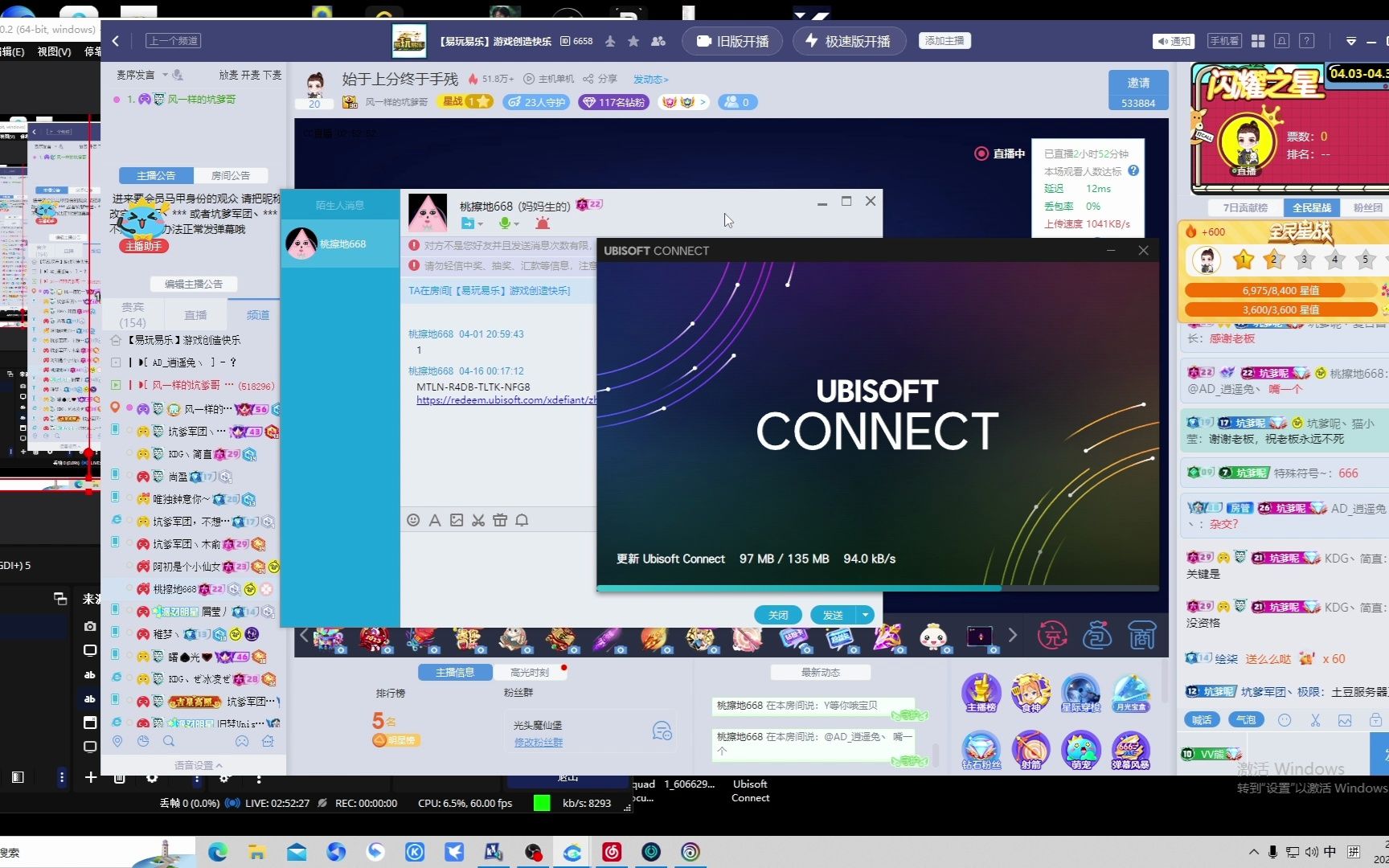Click the 3,600/3,600 星值 progress bar

point(1281,309)
